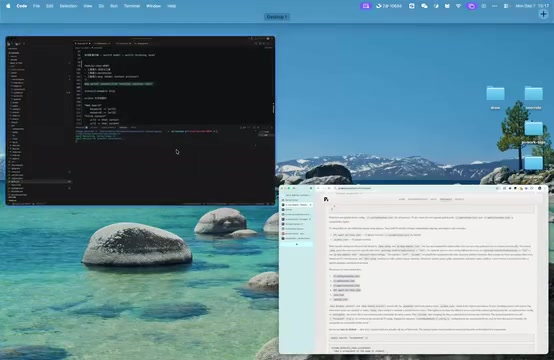554x360 pixels.
Task: Select the override folder on the desktop
Action: pyautogui.click(x=534, y=97)
